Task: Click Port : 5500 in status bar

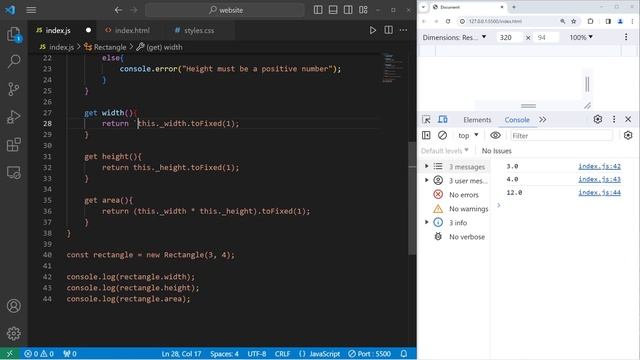Action: point(369,354)
